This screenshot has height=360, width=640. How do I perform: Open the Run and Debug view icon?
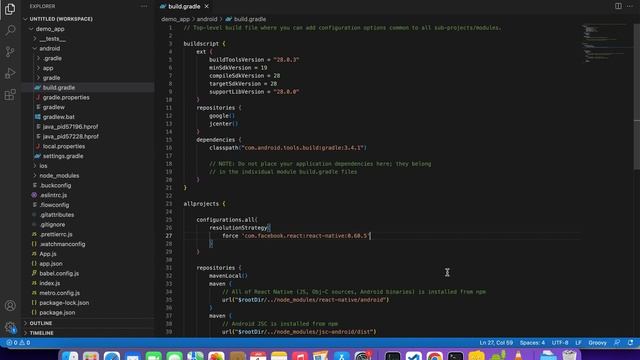tap(10, 73)
